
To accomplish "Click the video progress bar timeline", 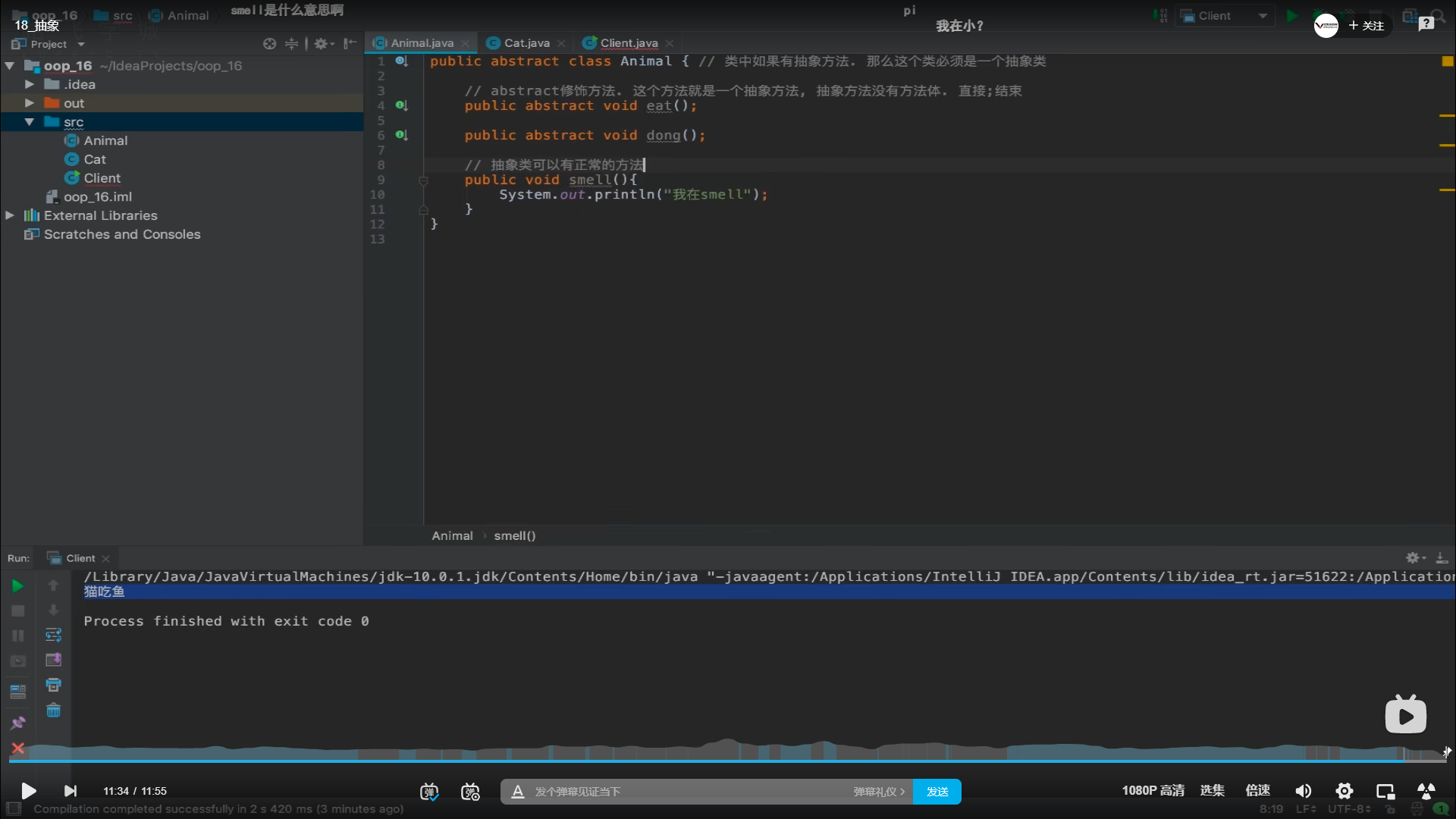I will coord(728,761).
